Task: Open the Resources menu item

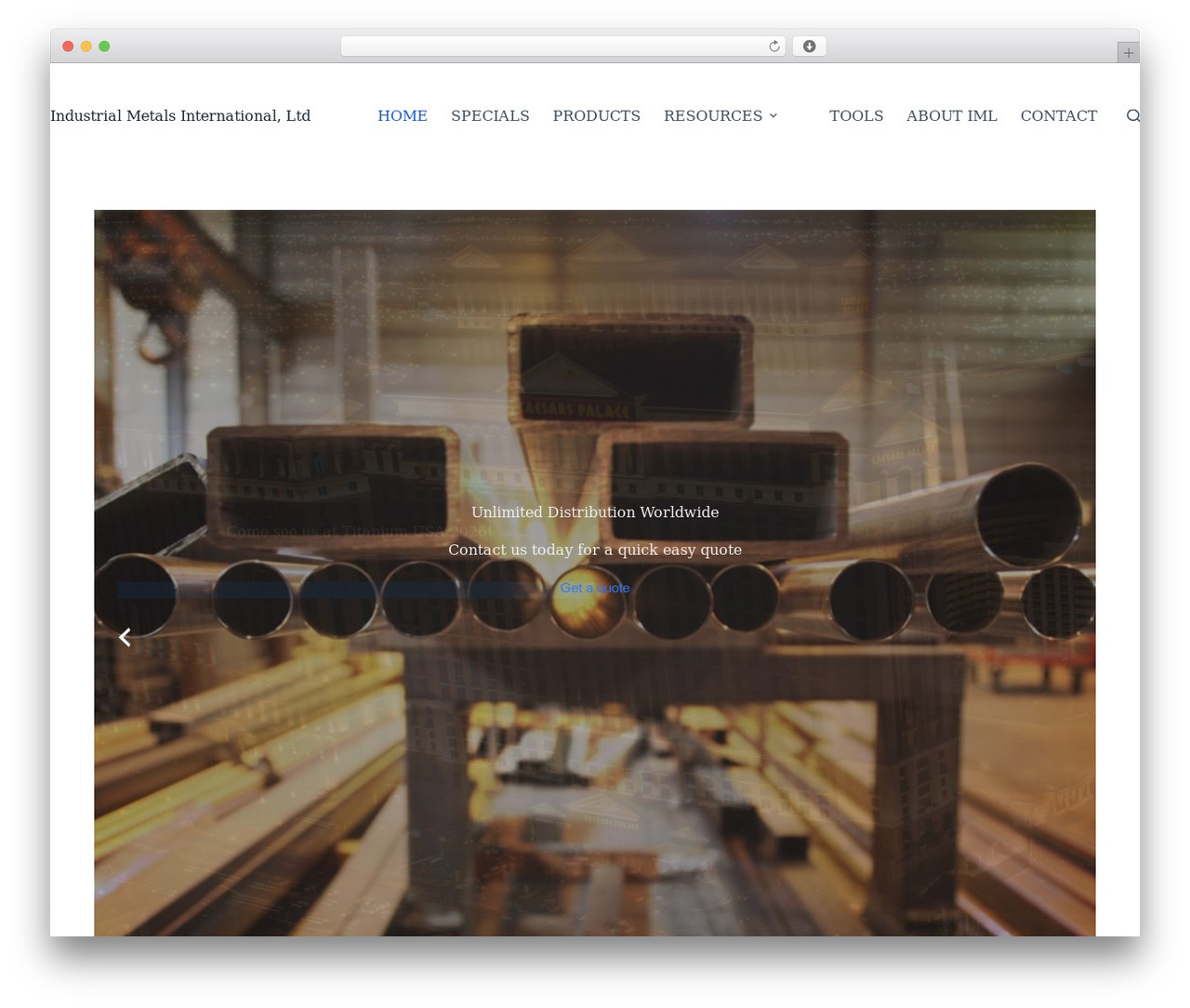Action: tap(713, 115)
